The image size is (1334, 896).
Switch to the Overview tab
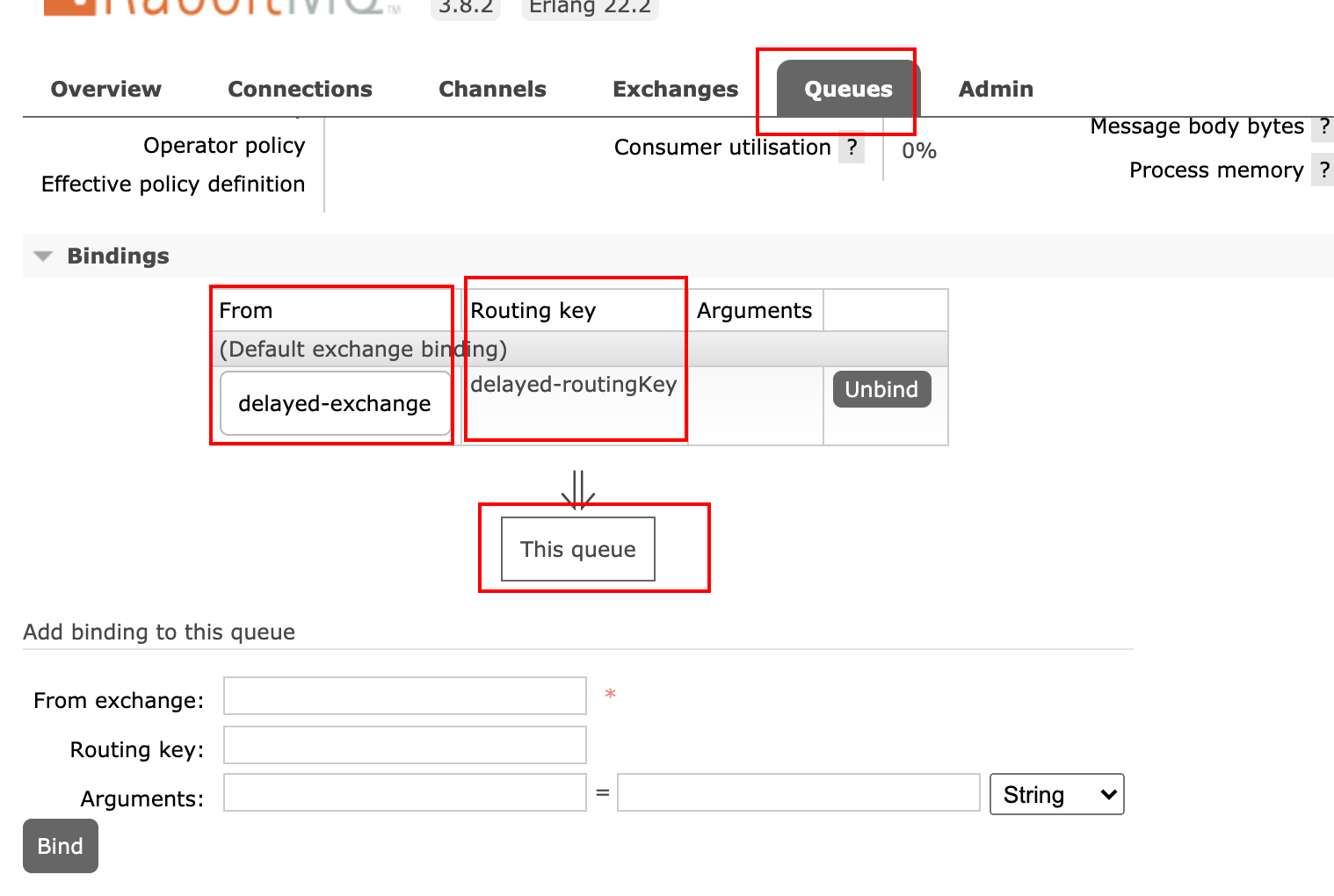coord(106,90)
